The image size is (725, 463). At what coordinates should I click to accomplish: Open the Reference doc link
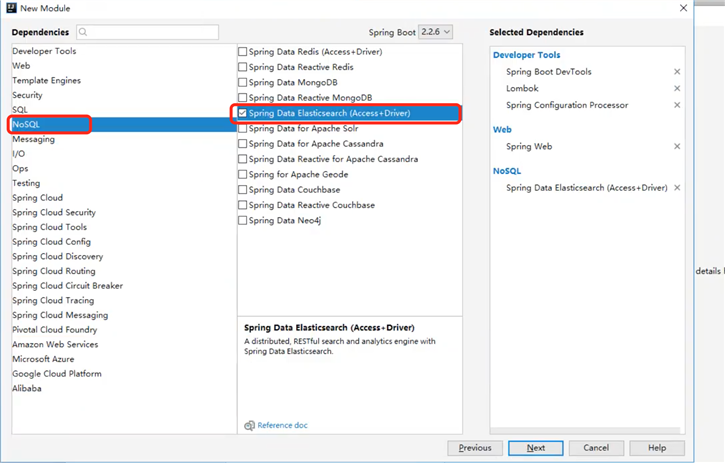[283, 426]
